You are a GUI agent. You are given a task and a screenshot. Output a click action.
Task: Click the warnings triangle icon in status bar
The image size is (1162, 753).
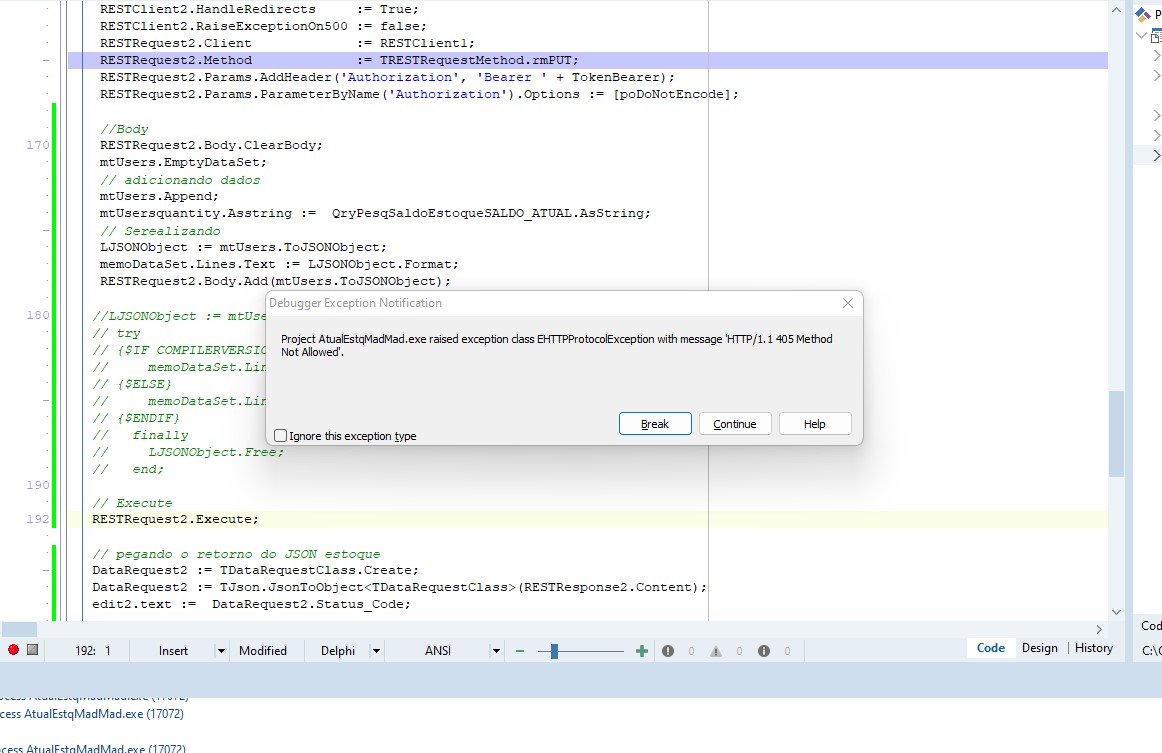[x=716, y=651]
